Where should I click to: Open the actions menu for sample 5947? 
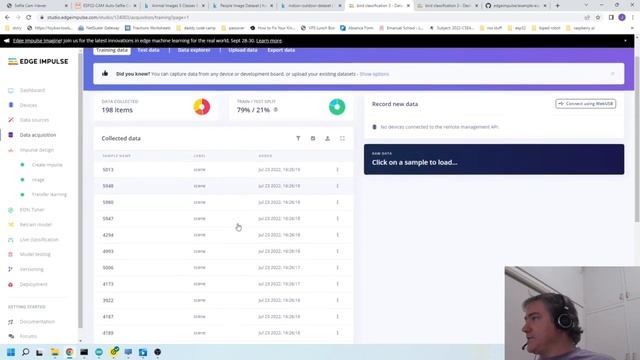(x=338, y=219)
